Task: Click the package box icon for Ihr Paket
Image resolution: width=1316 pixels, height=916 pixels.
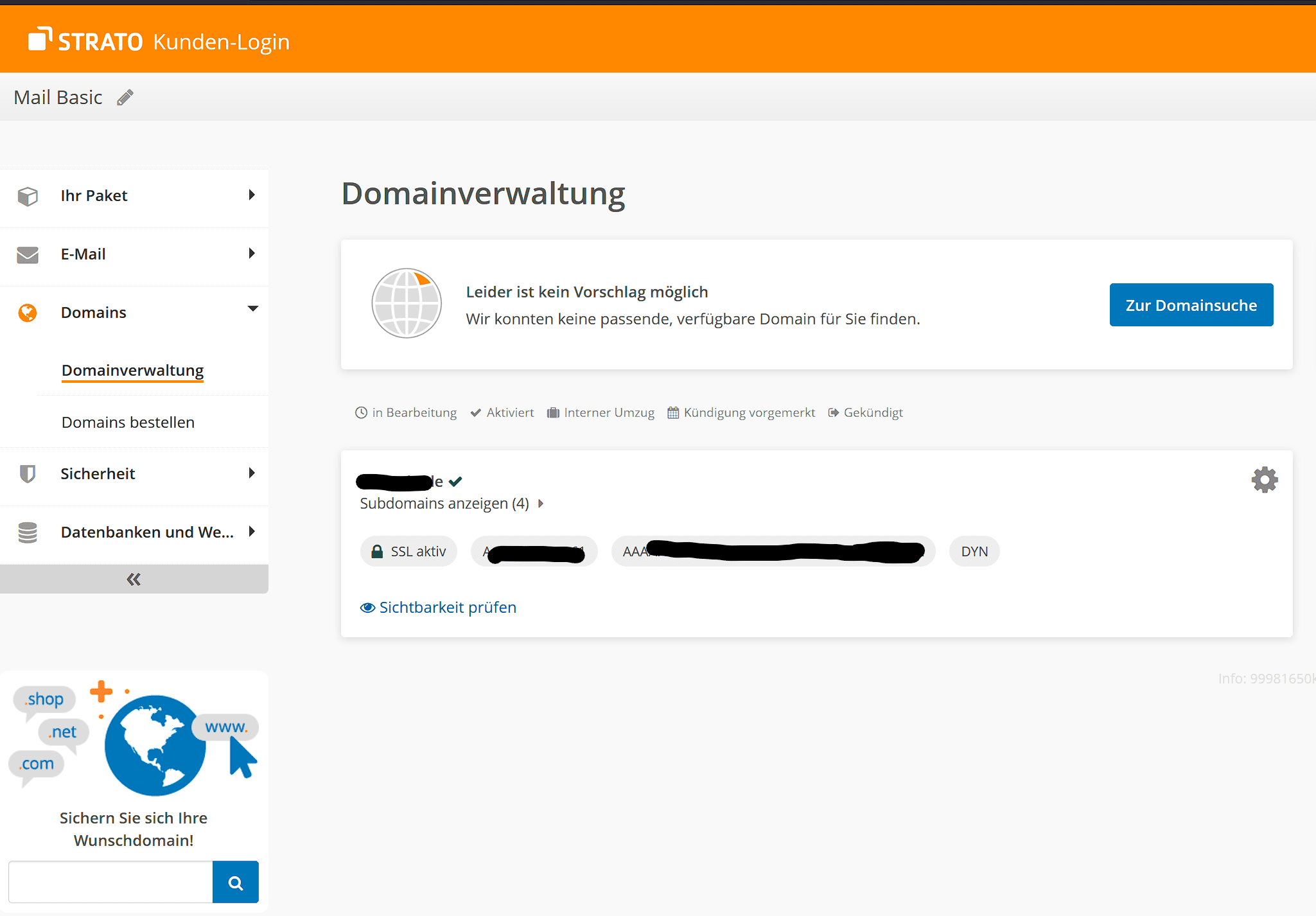Action: (28, 196)
